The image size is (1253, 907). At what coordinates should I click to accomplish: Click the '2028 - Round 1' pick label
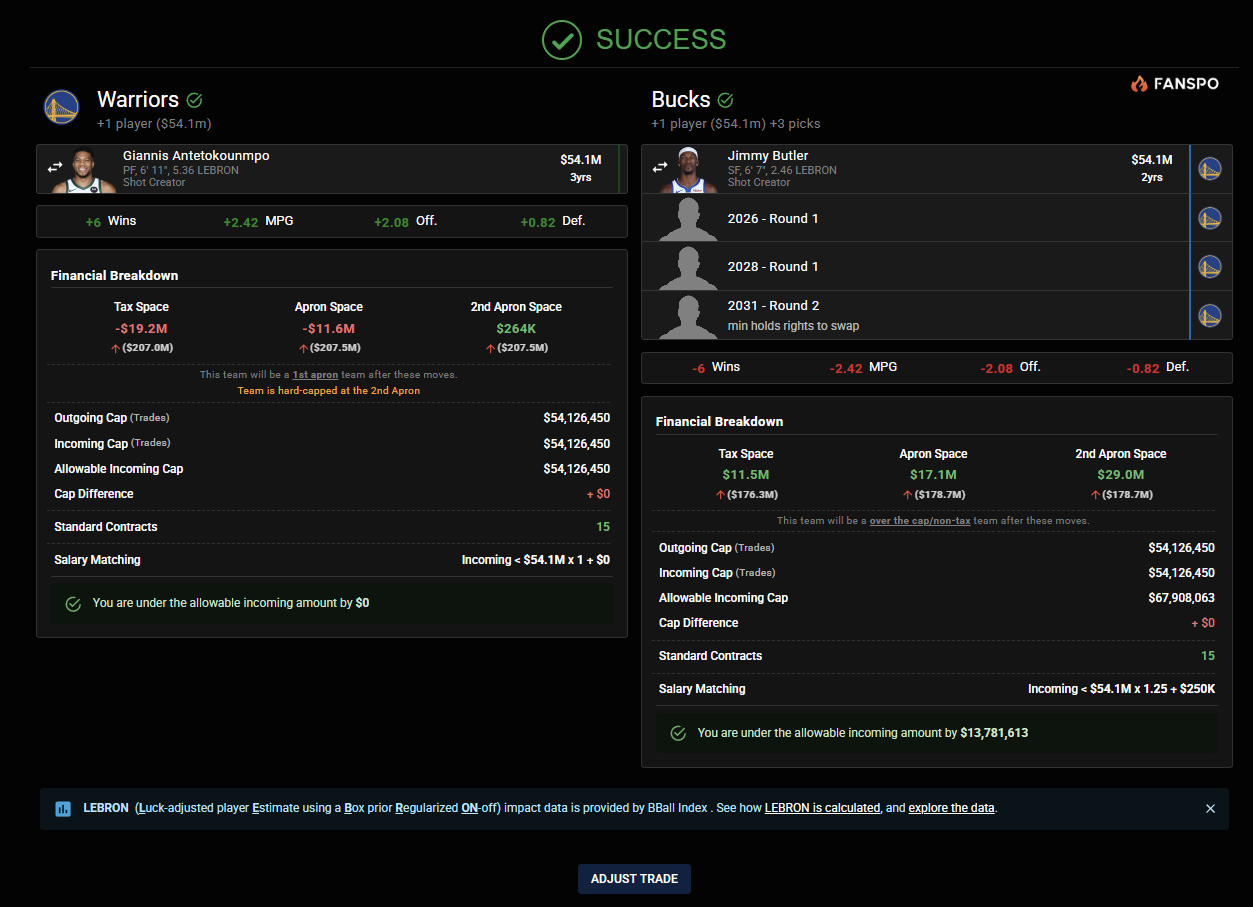pos(773,266)
